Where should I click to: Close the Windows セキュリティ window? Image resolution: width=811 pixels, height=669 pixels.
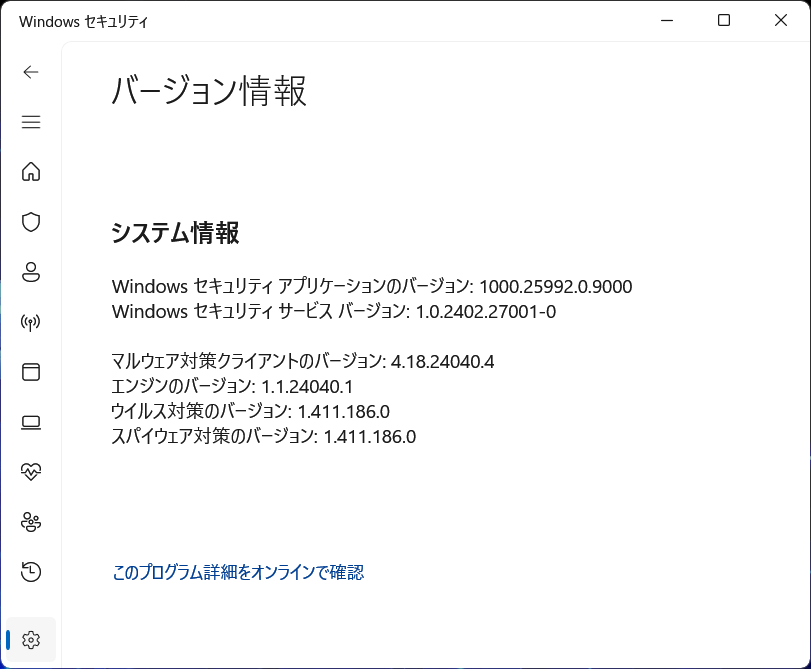[x=781, y=21]
